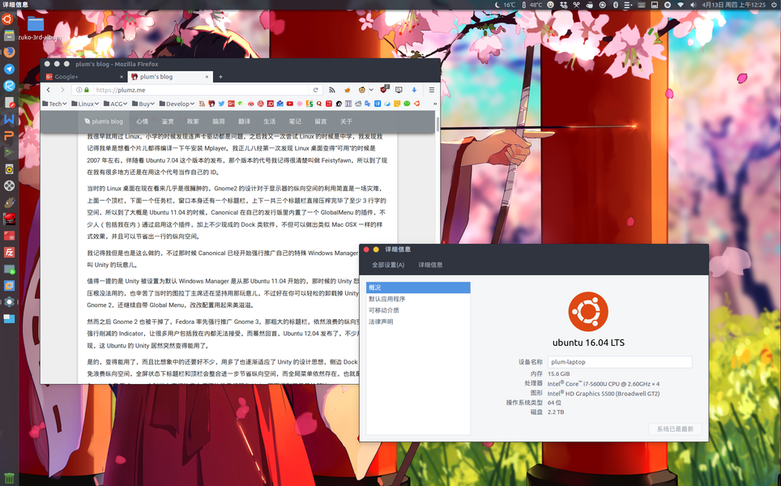Click the Trash icon in launcher

tap(9, 476)
